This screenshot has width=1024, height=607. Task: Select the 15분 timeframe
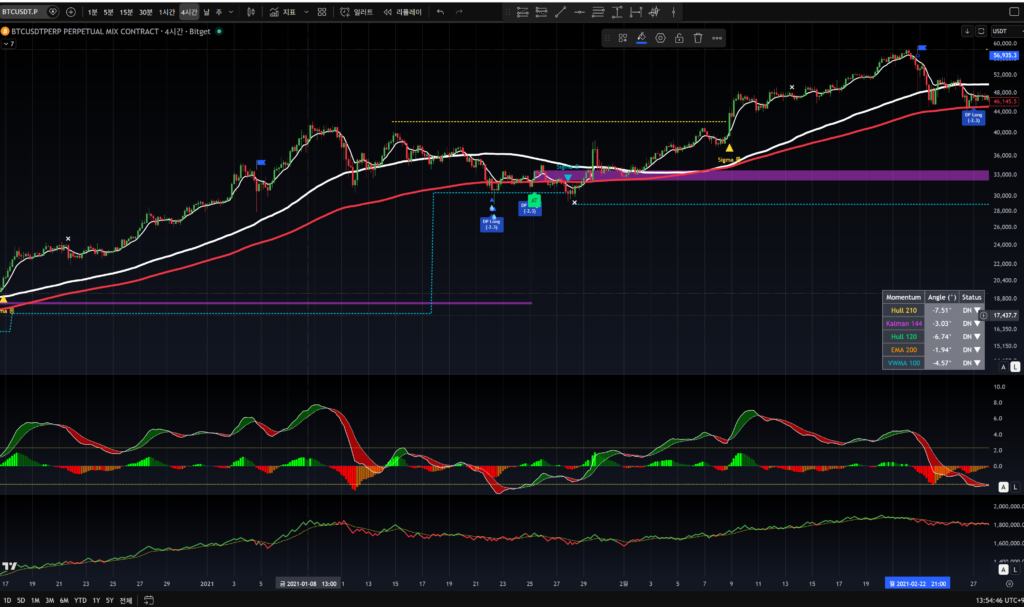(x=125, y=11)
